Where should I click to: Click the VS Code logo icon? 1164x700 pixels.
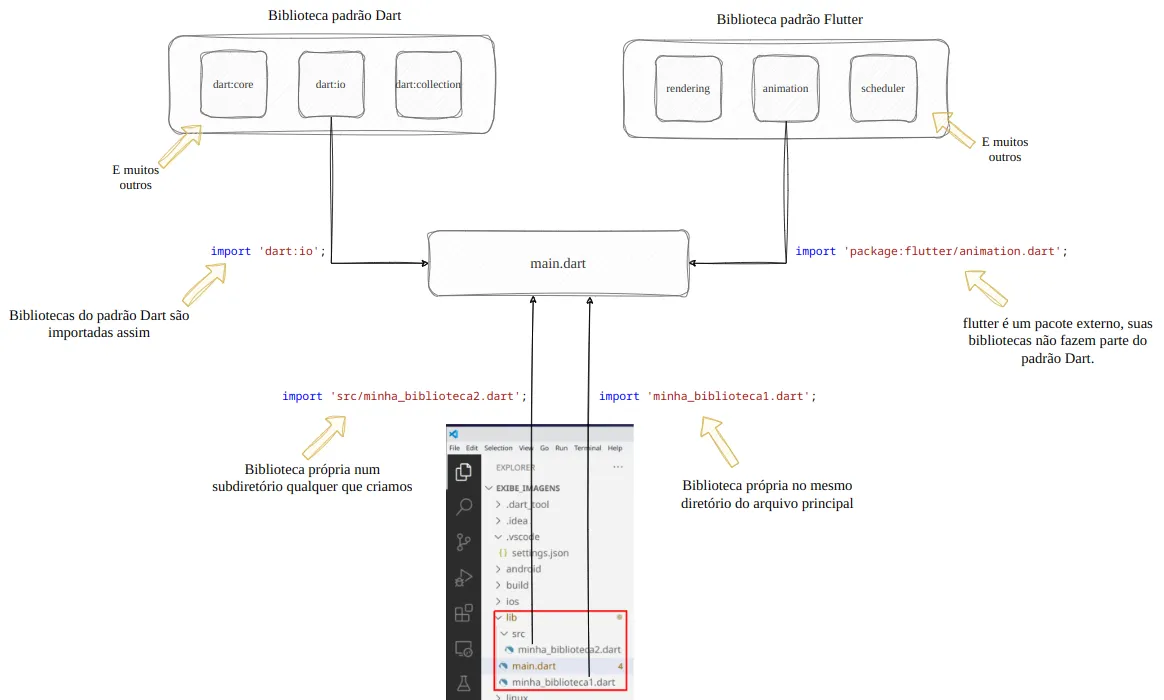pos(454,434)
